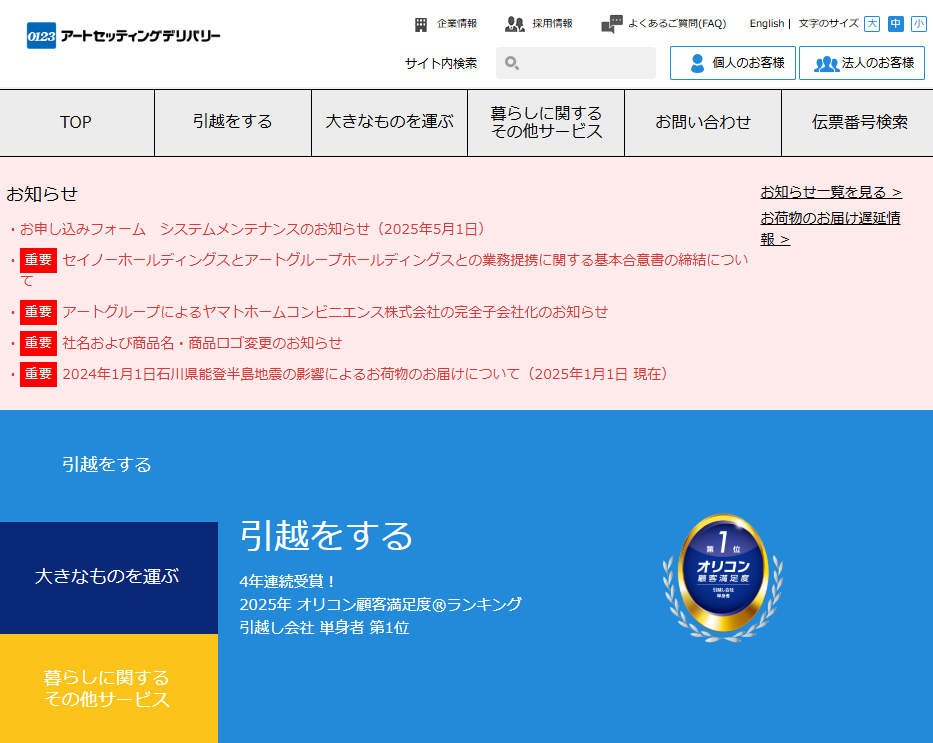This screenshot has width=933, height=743.
Task: Click the Oricon first-place medal badge
Action: pos(723,577)
